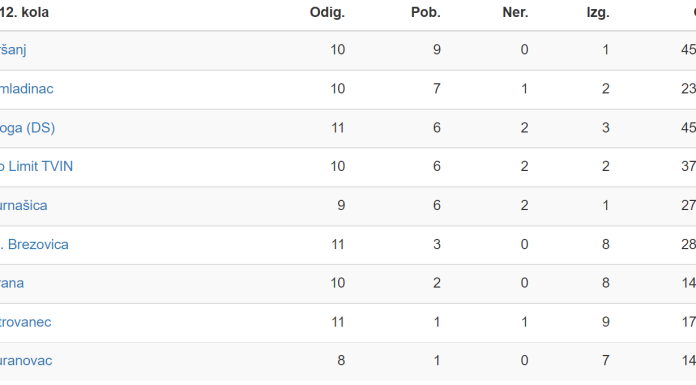696x385 pixels.
Task: Select Brezovica's losses value 8
Action: tap(605, 245)
